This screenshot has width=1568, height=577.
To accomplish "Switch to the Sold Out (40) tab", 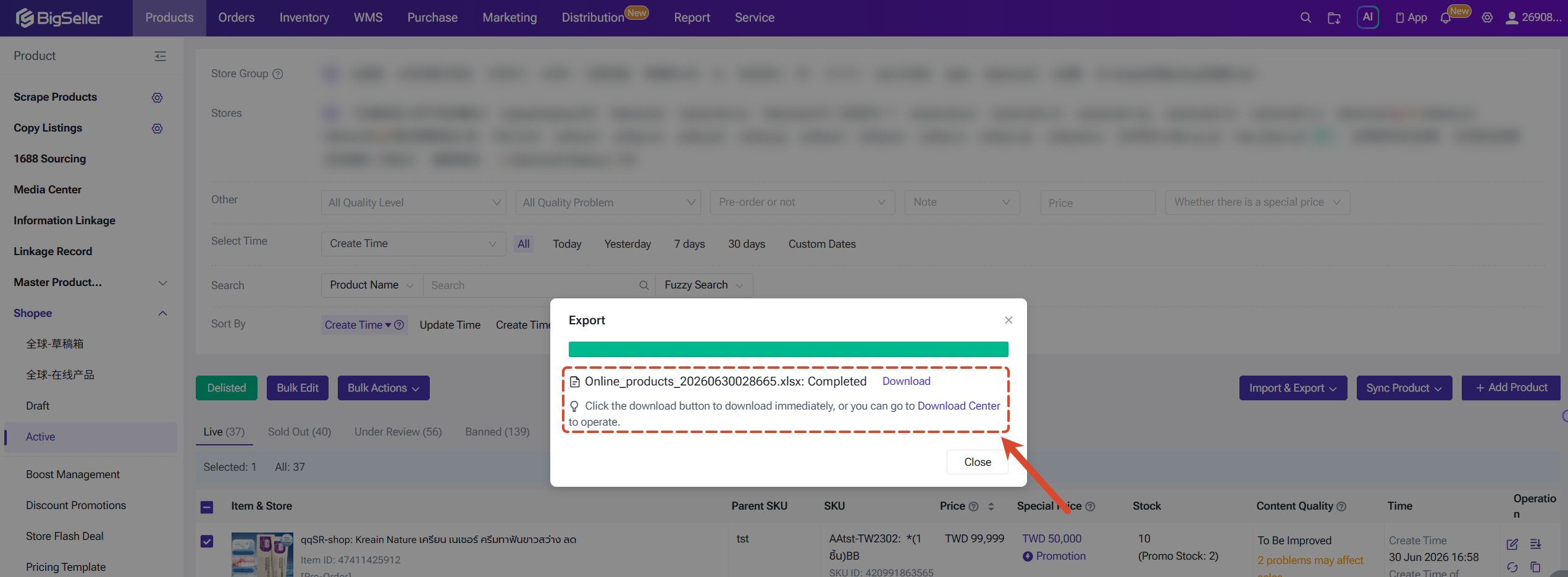I will point(300,432).
